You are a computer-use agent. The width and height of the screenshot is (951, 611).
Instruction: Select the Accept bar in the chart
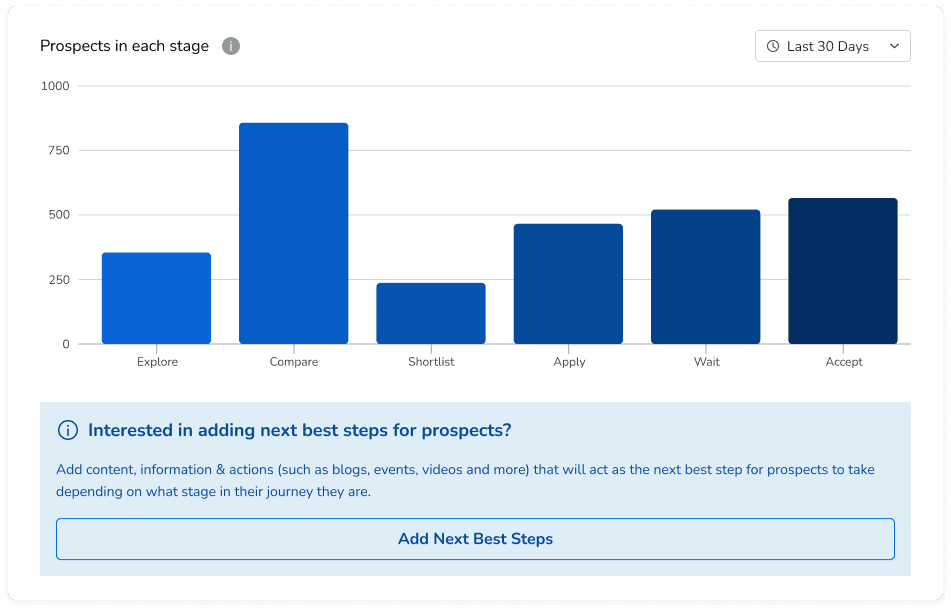[x=842, y=271]
